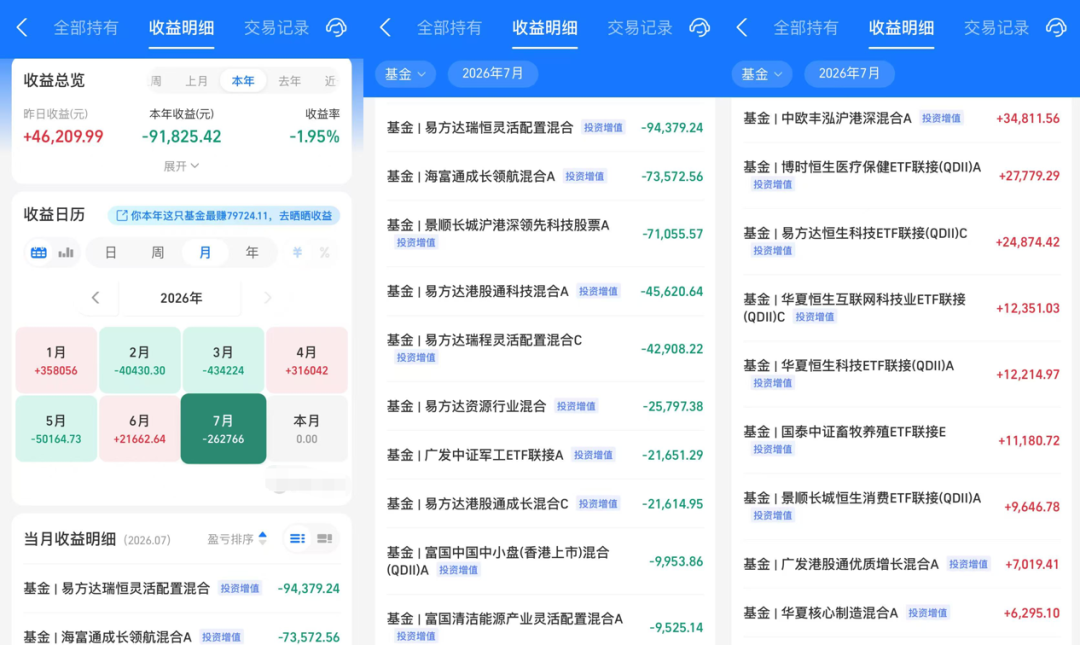Open 全部持有 tab in right panel

(806, 28)
